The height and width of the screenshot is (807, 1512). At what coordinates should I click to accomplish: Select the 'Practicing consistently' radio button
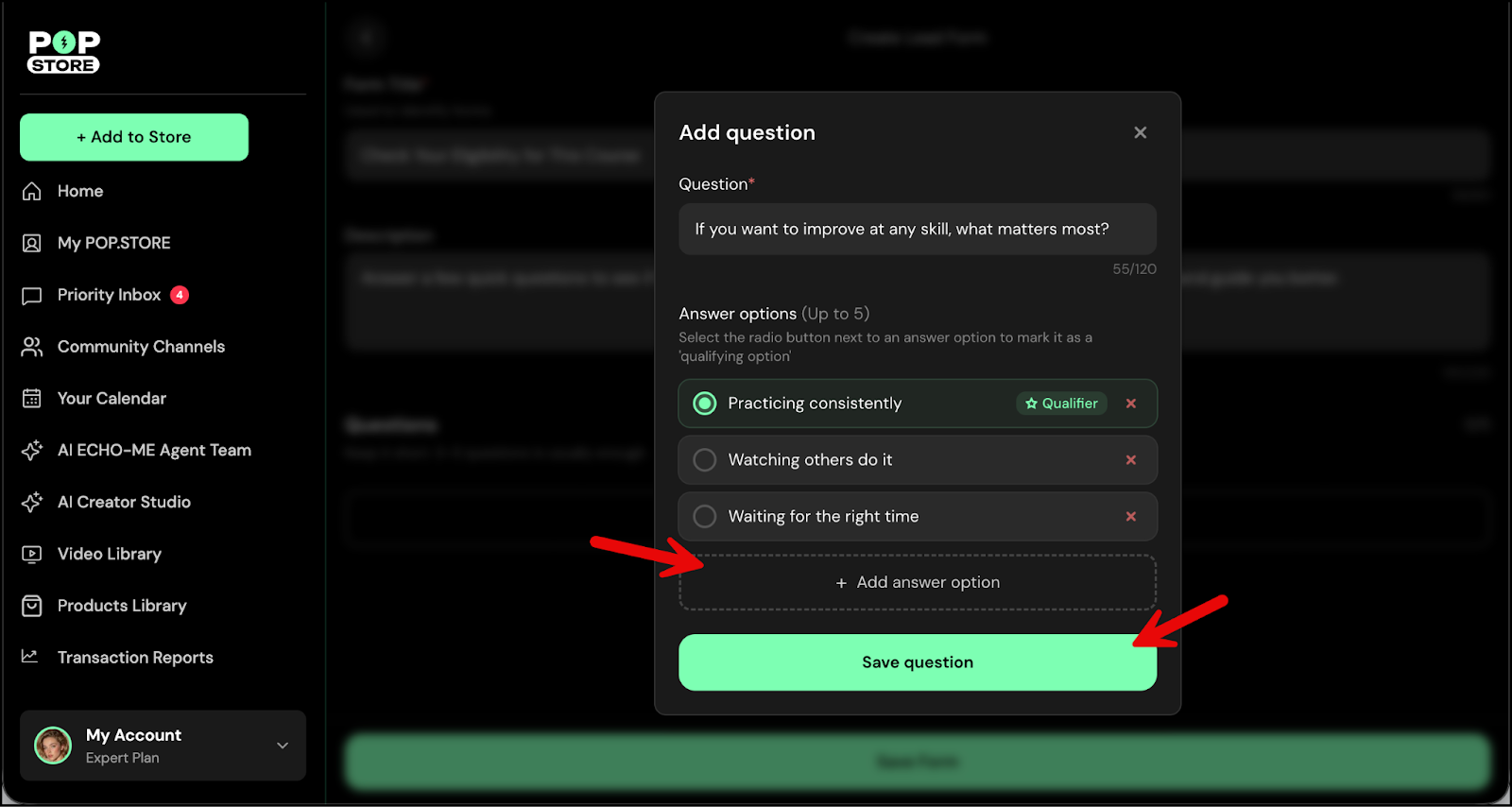point(705,403)
